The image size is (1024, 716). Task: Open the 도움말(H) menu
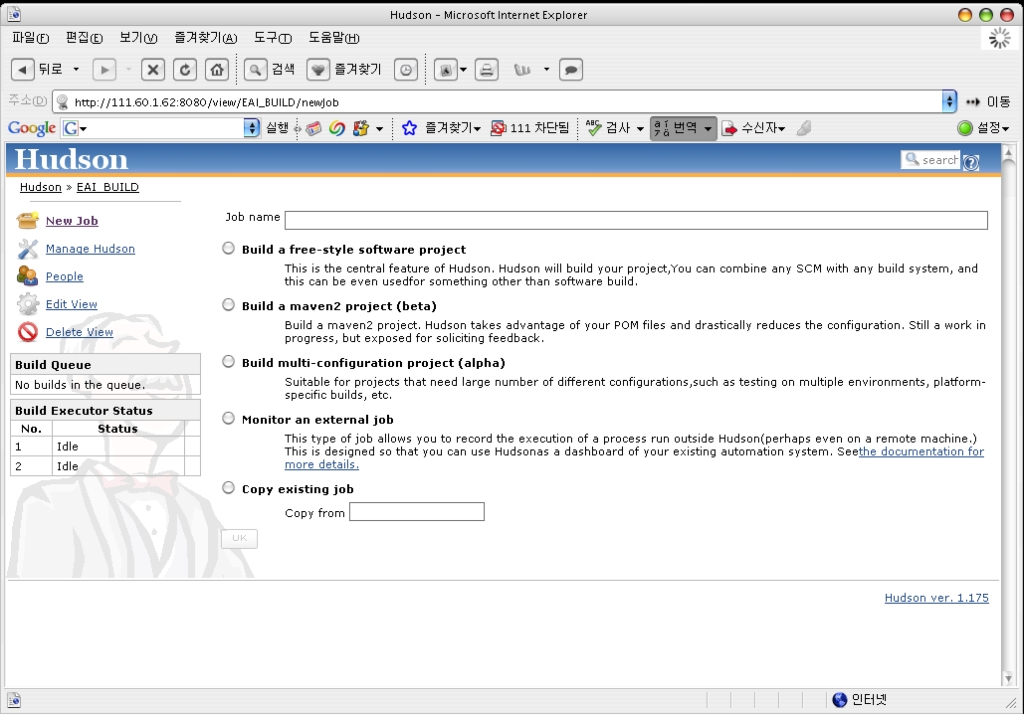[x=334, y=38]
